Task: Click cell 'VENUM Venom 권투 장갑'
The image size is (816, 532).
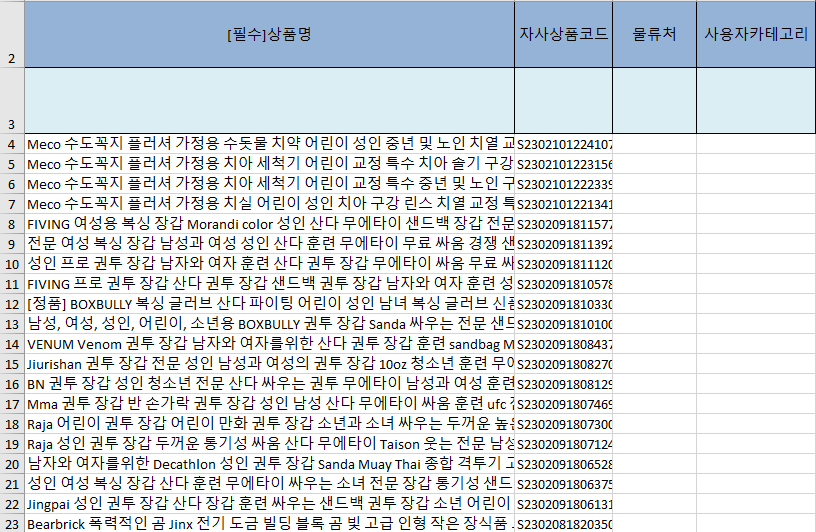Action: (270, 344)
